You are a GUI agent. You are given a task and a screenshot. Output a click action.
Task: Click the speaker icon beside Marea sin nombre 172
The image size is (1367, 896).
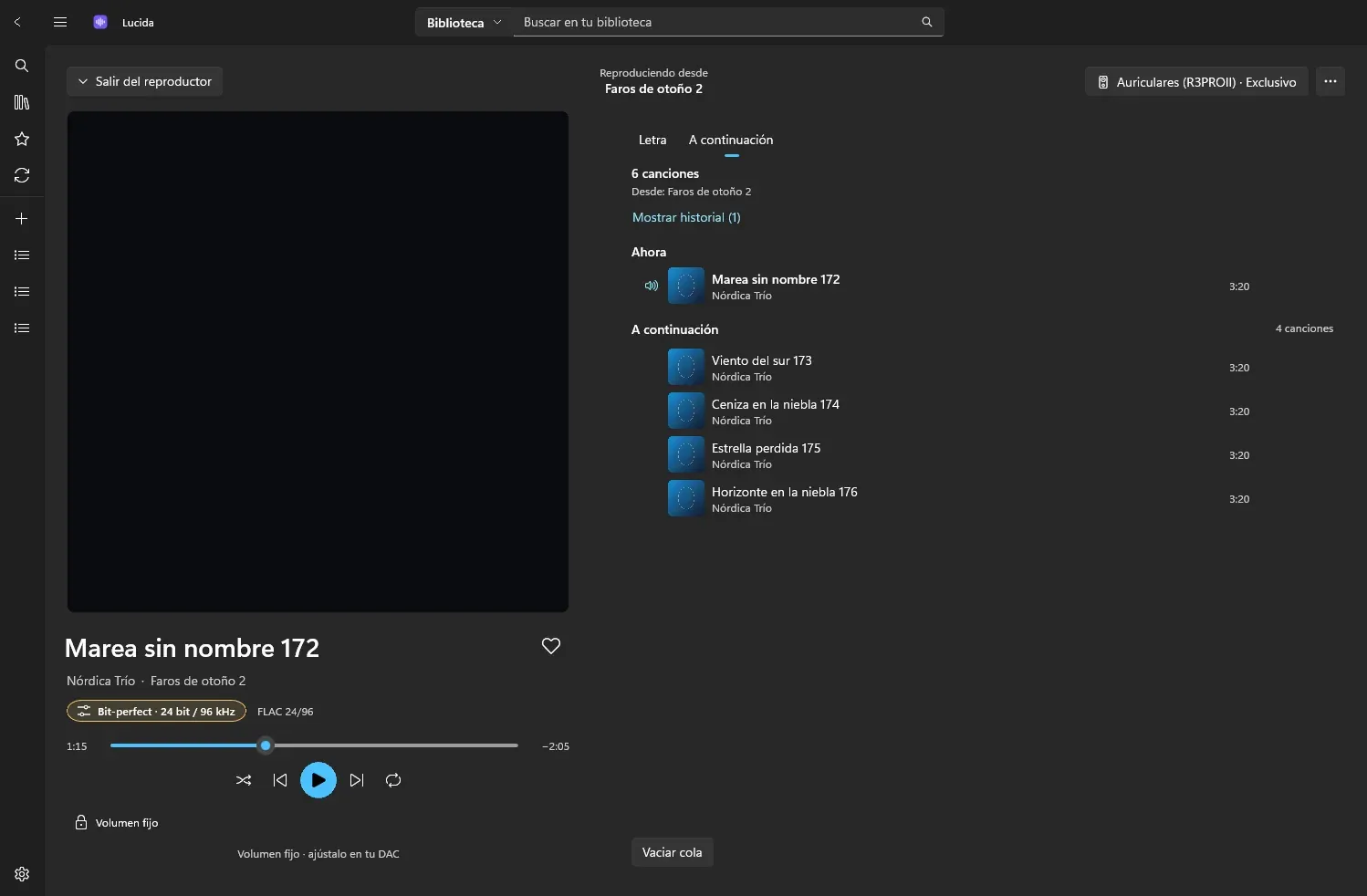[652, 286]
